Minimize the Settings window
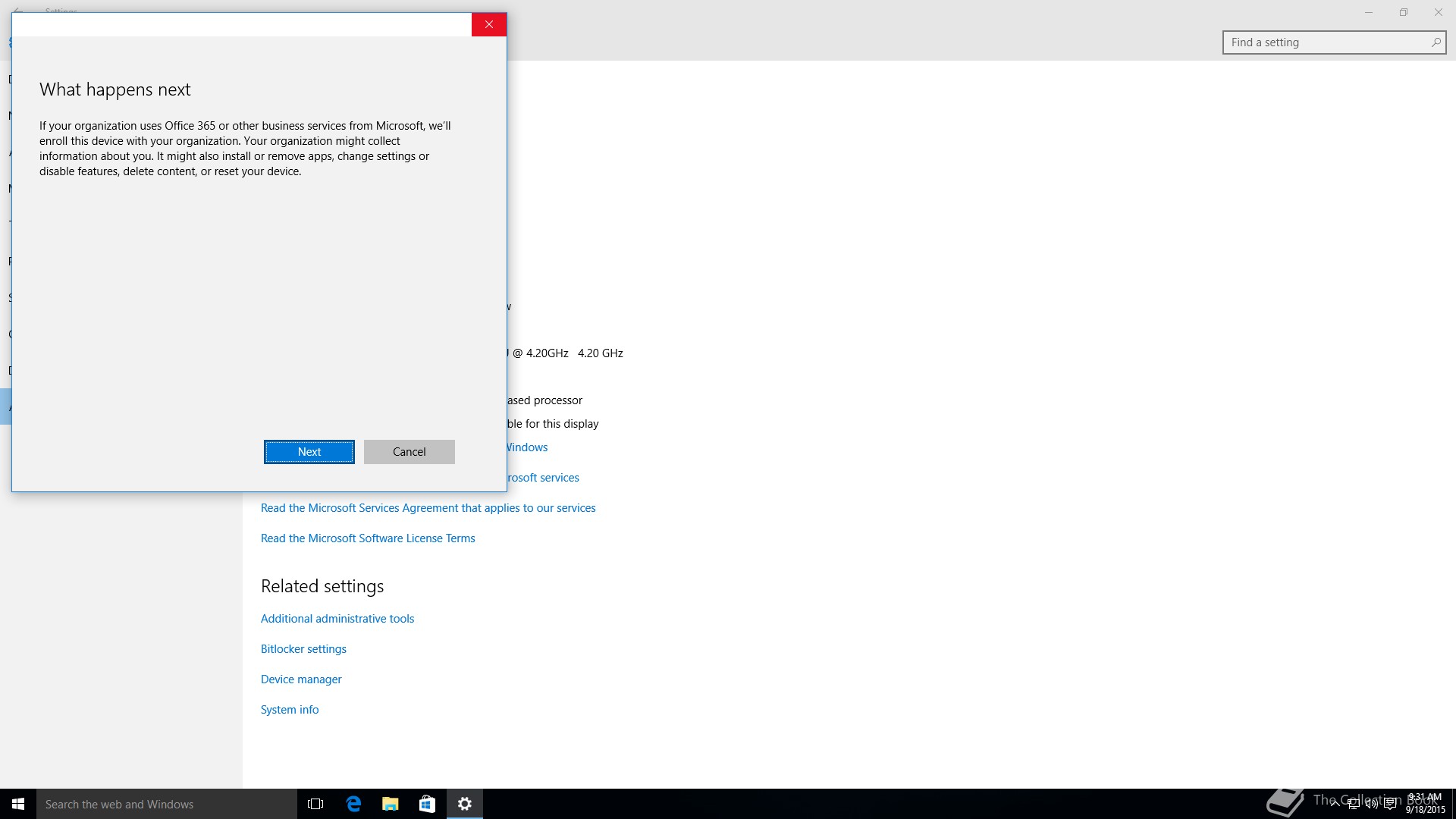The height and width of the screenshot is (819, 1456). tap(1369, 12)
